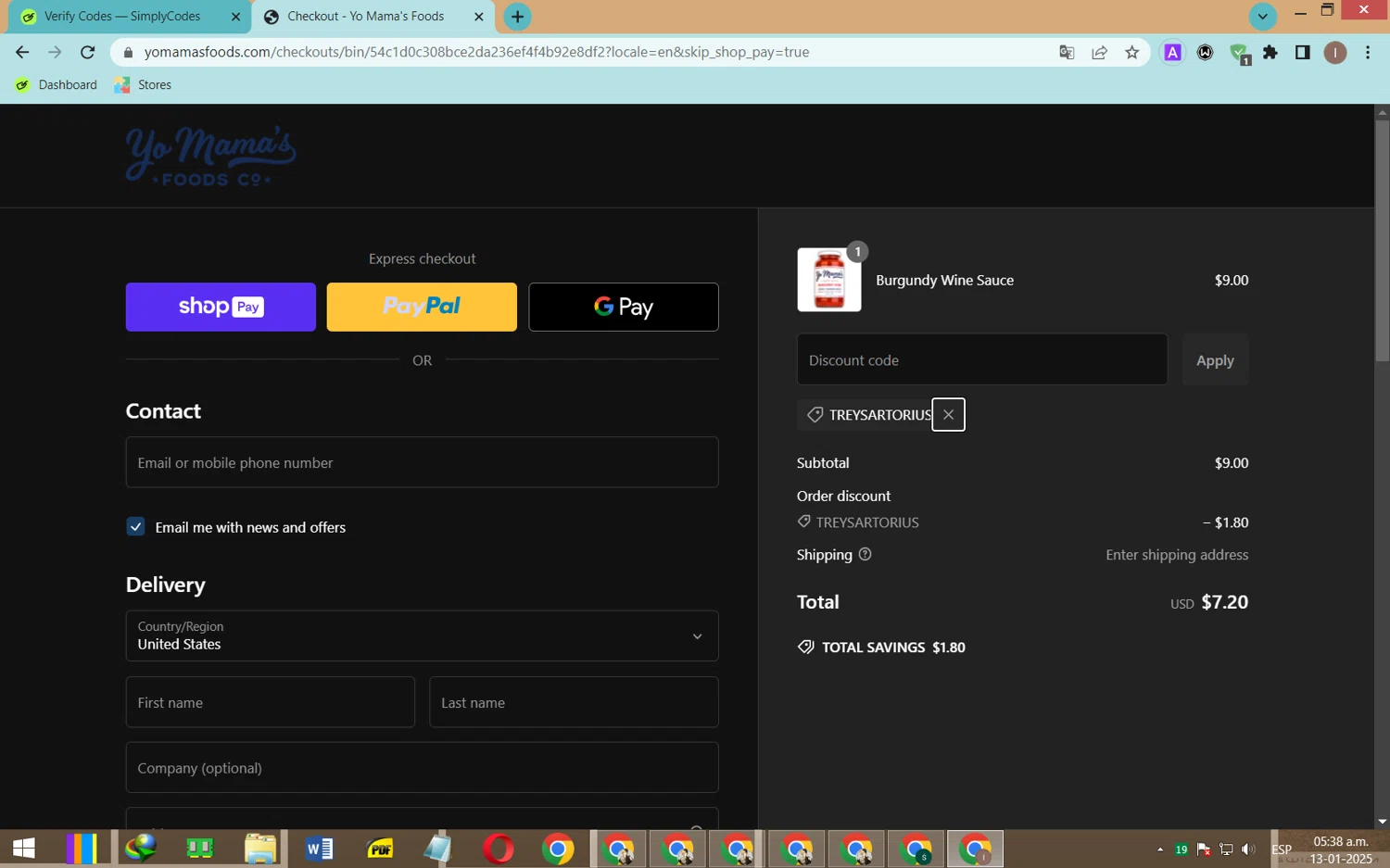Open the translate page icon

pyautogui.click(x=1067, y=53)
